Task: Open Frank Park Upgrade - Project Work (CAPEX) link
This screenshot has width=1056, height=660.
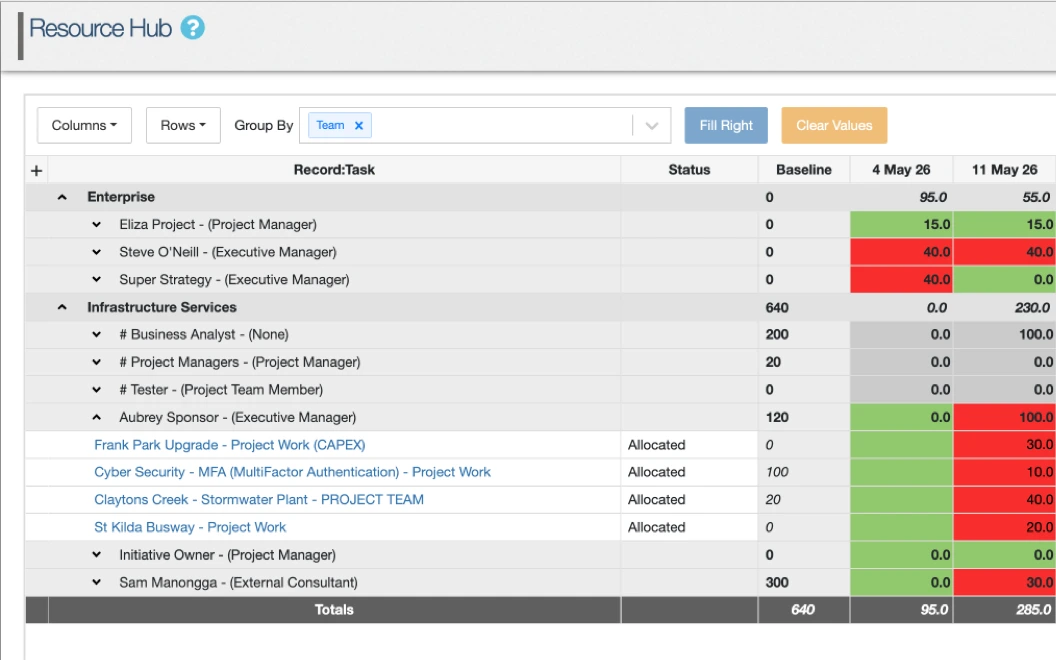Action: click(230, 445)
